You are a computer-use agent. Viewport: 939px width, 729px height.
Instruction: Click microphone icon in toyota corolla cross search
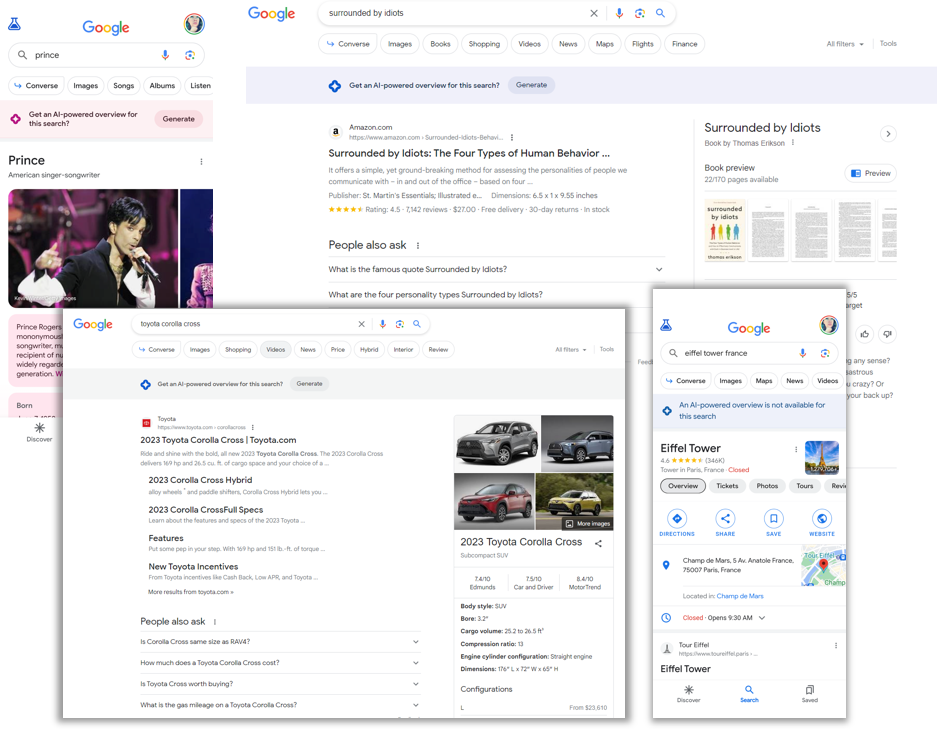(x=382, y=324)
